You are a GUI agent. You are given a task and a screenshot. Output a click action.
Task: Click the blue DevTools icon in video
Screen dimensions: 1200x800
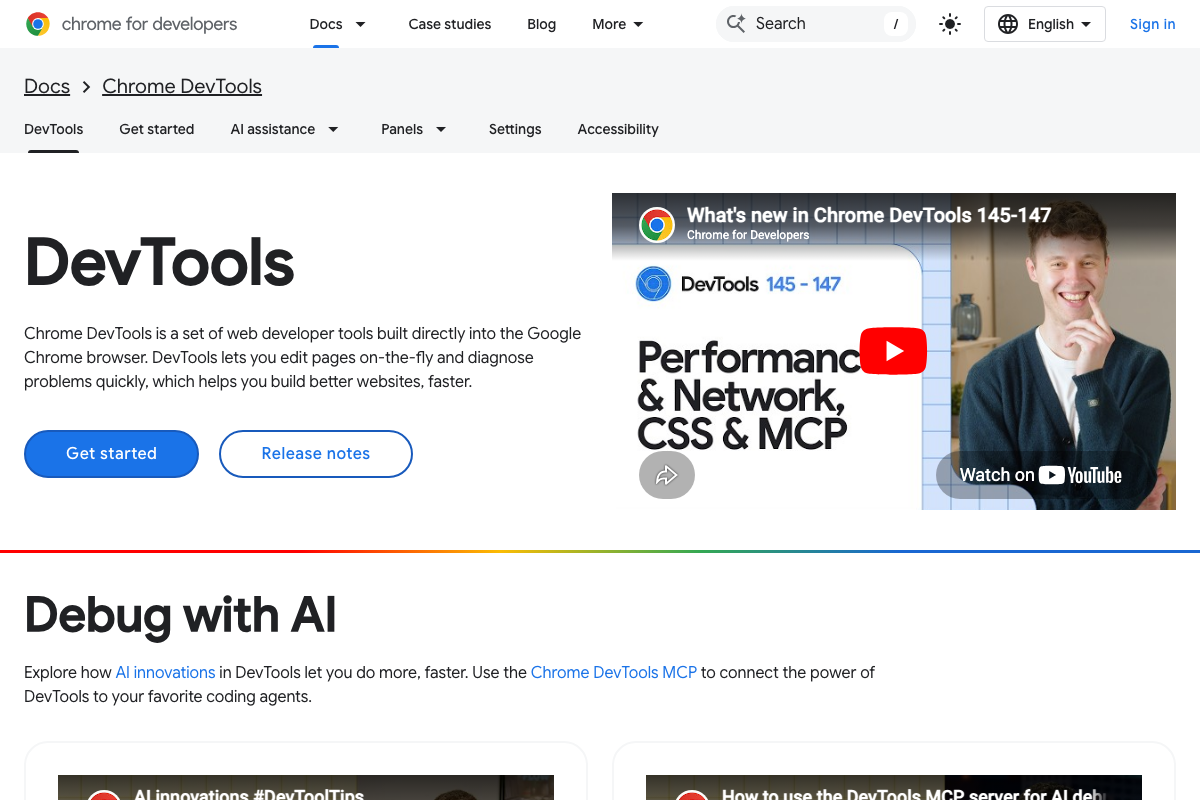[653, 284]
